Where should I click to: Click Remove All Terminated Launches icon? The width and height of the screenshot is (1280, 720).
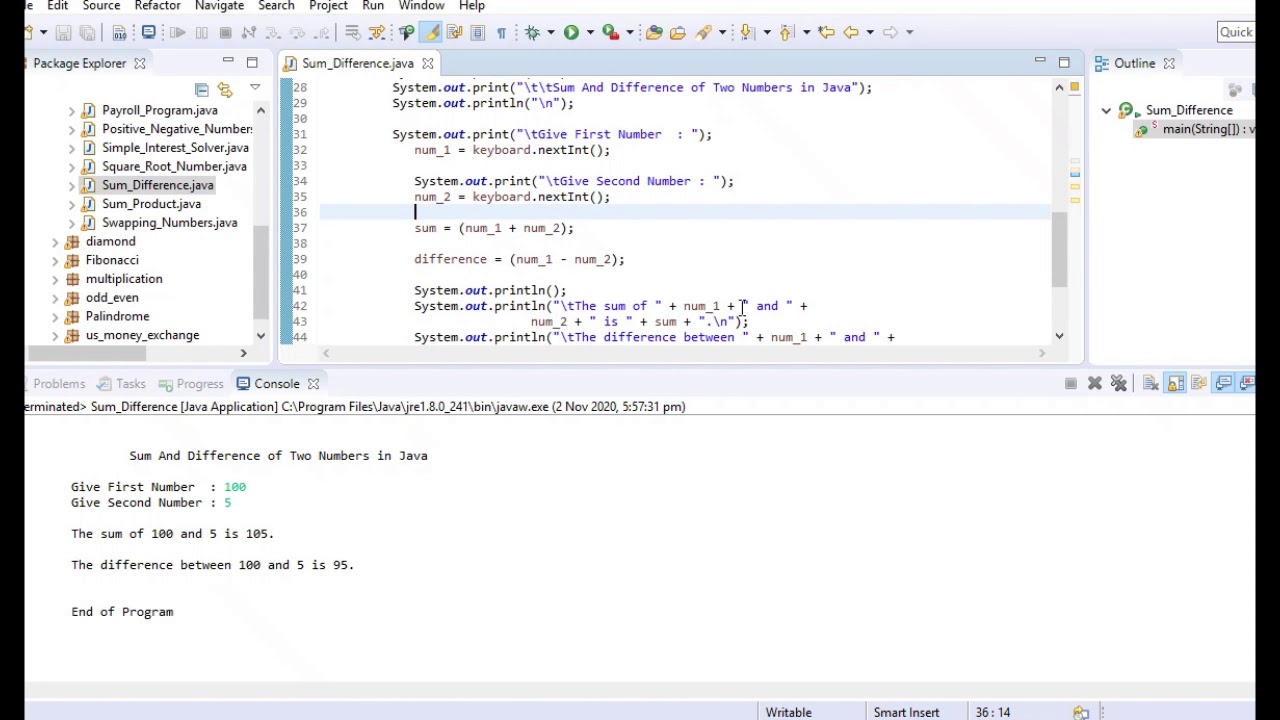[x=1119, y=383]
